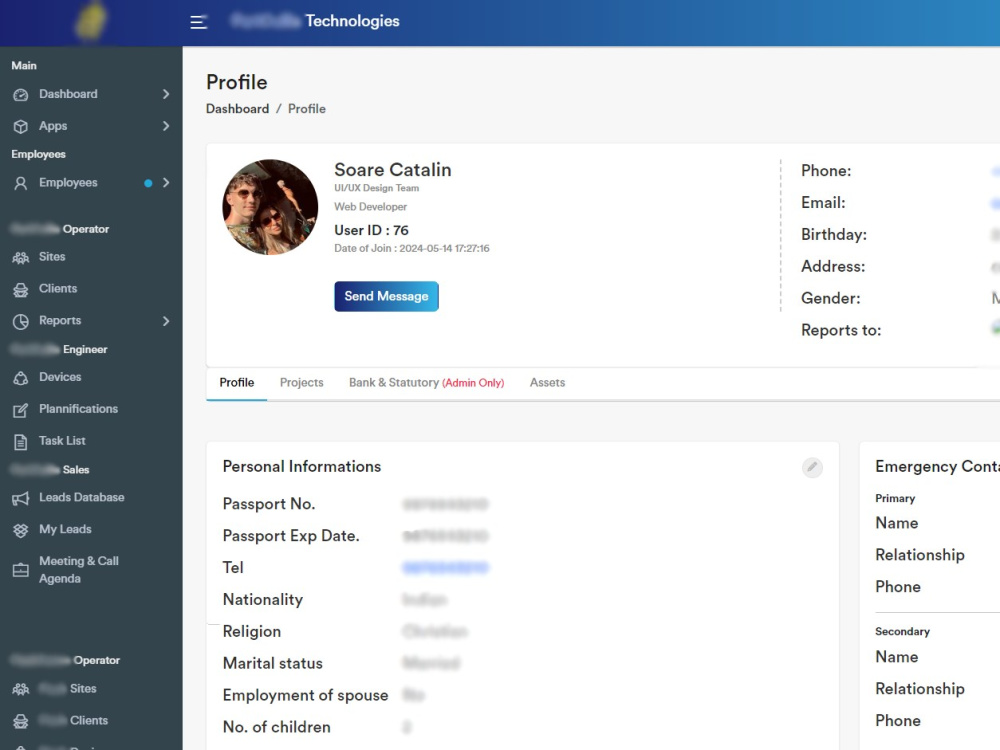The height and width of the screenshot is (750, 1000).
Task: Click the lower Clients icon near bottom
Action: (20, 721)
